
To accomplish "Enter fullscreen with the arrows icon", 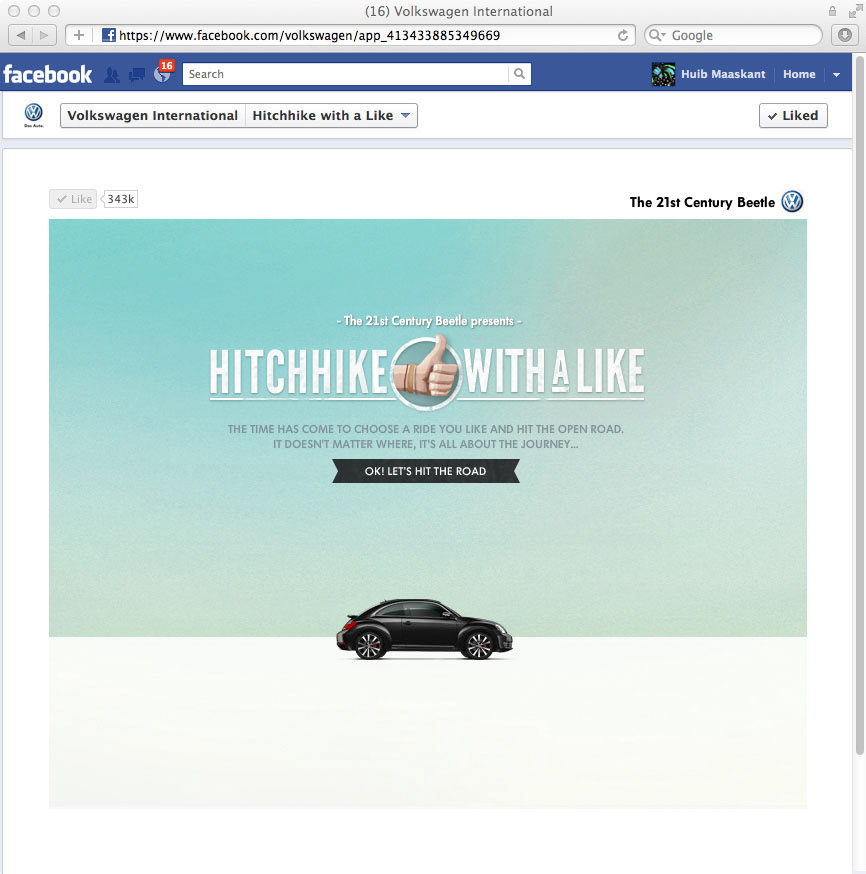I will click(x=855, y=11).
